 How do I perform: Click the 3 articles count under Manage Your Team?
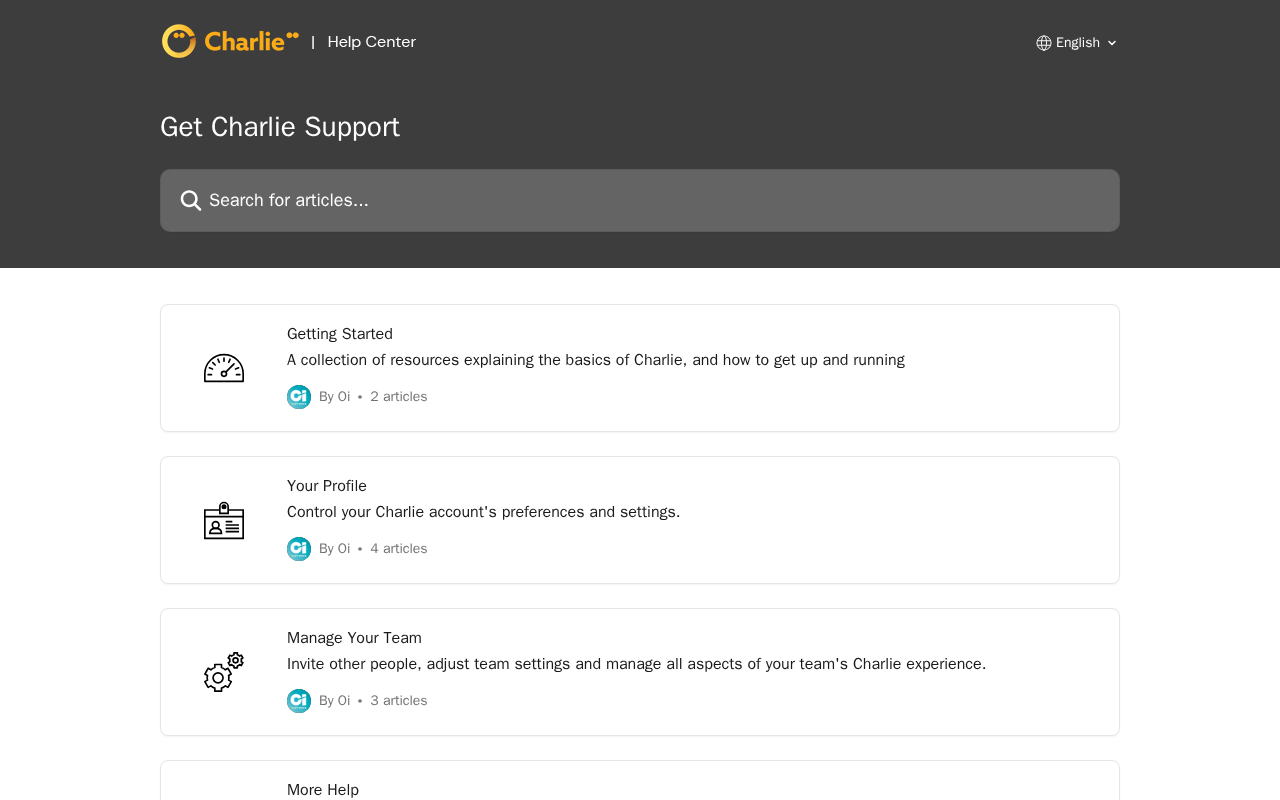point(398,701)
